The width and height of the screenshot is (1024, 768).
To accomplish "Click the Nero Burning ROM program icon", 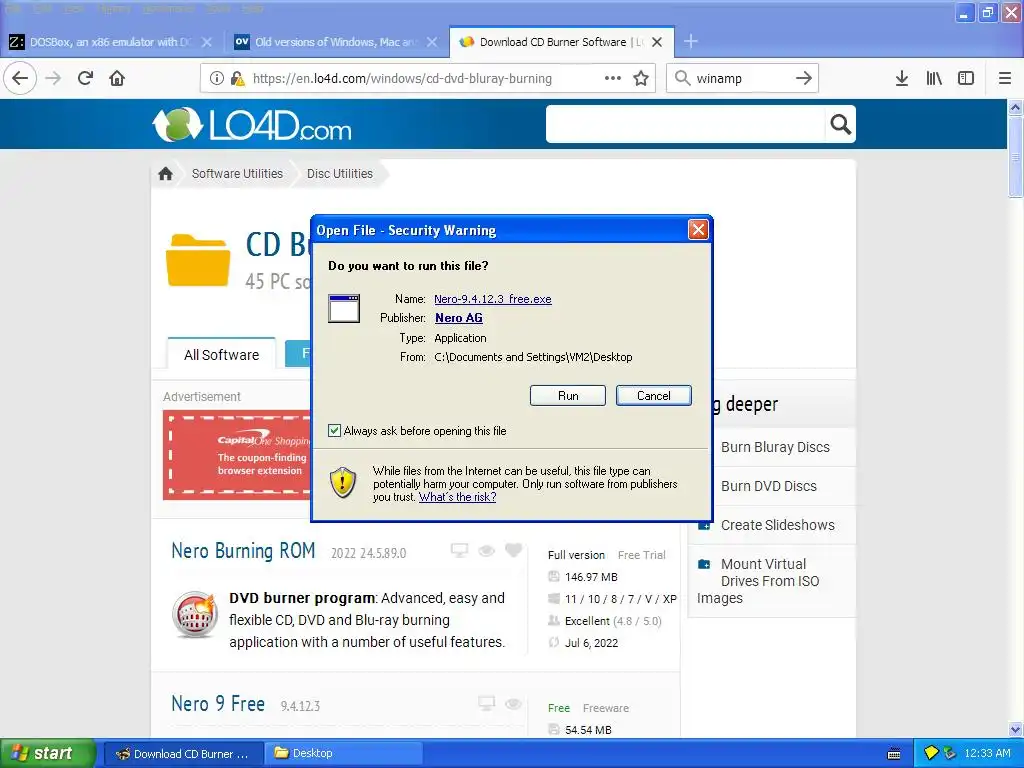I will point(195,615).
